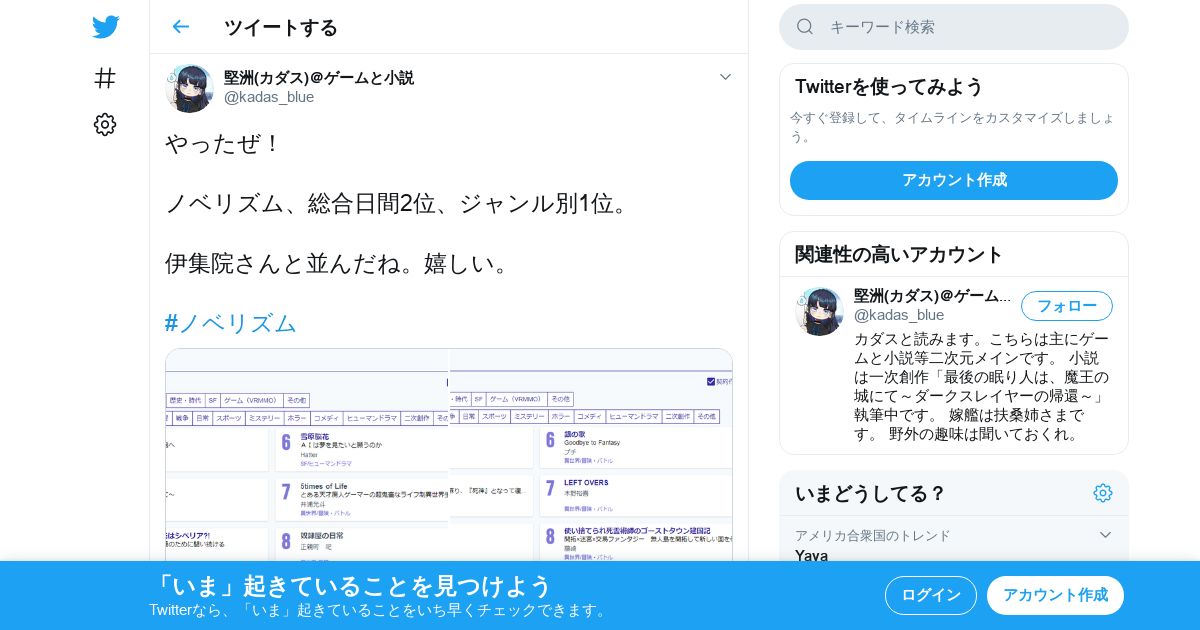Open right ranking screenshot showing LEFT OVERS
Viewport: 1200px width, 630px height.
591,455
